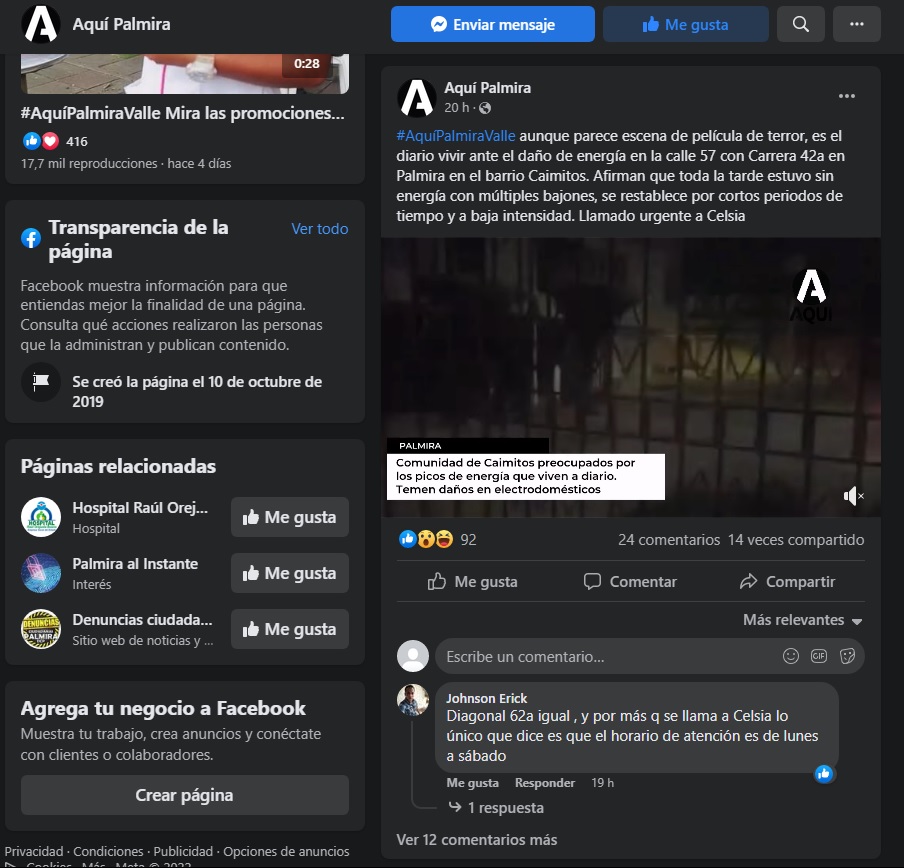The height and width of the screenshot is (868, 904).
Task: Open the Condiciones footer link
Action: (108, 851)
